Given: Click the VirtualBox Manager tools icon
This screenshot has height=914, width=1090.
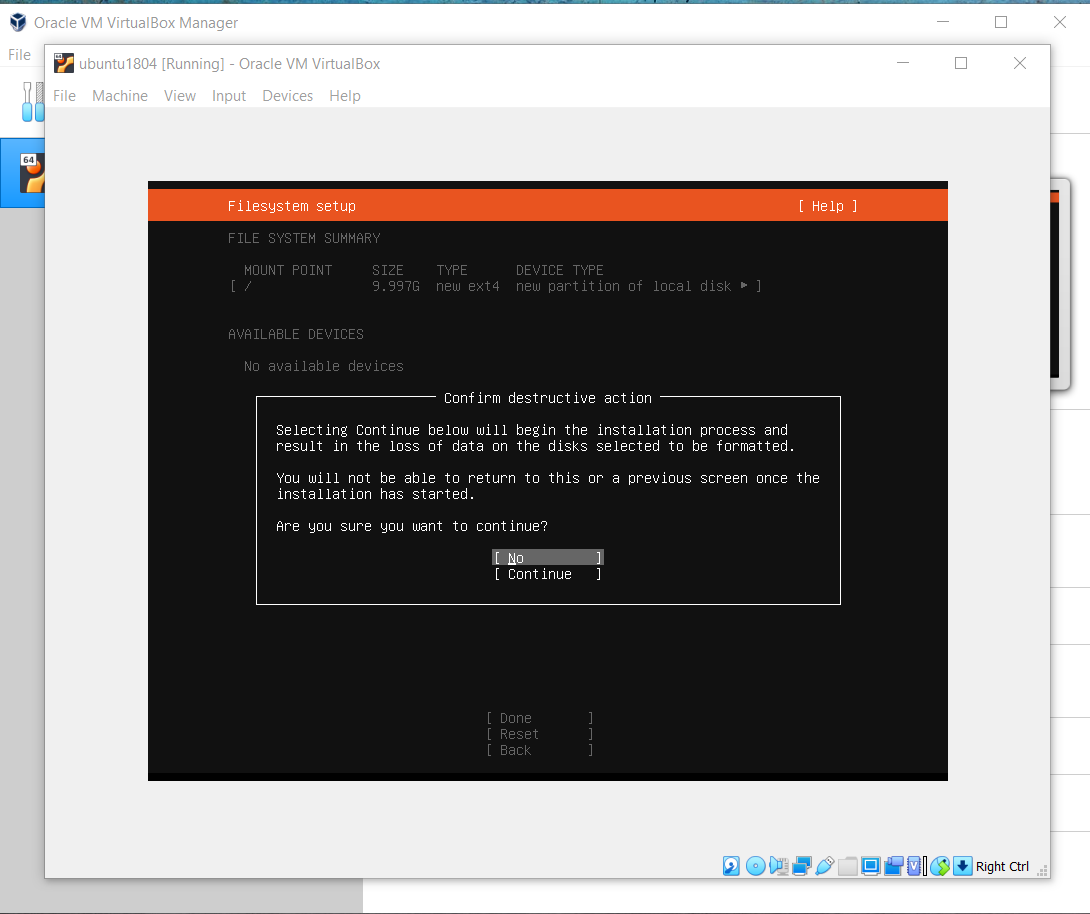Looking at the screenshot, I should [x=33, y=101].
